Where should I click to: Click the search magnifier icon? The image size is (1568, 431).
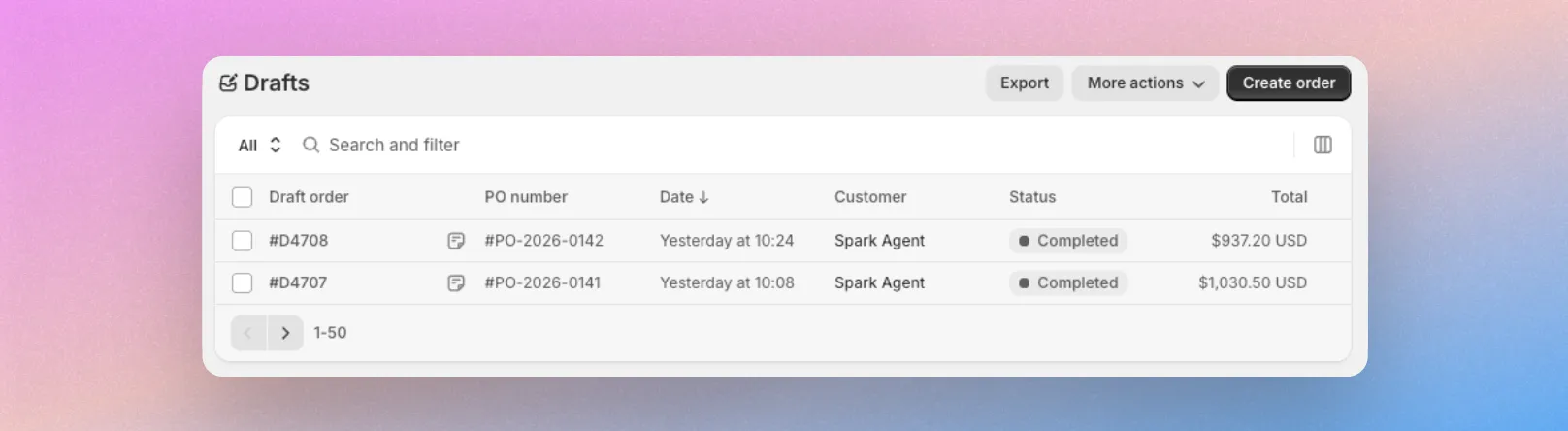pyautogui.click(x=311, y=145)
